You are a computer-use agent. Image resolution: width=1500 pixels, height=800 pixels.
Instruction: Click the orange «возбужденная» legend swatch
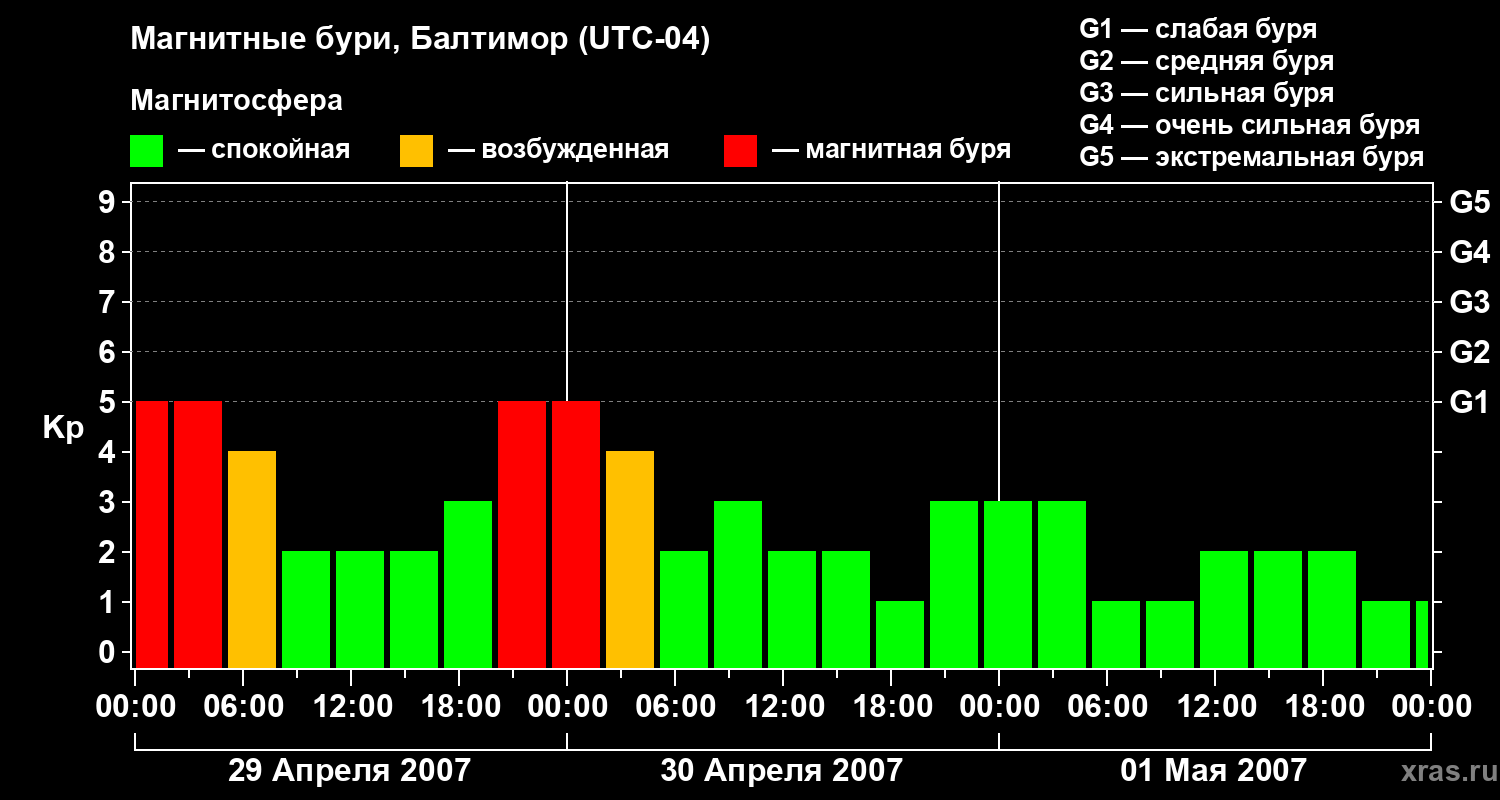pos(416,151)
